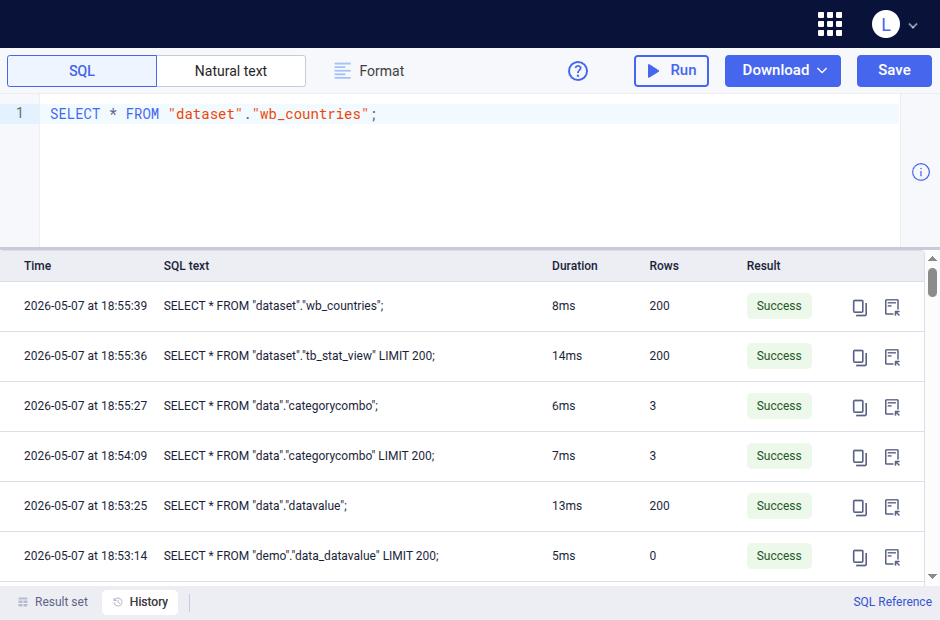This screenshot has width=940, height=620.
Task: Click the Rows column header
Action: click(664, 266)
